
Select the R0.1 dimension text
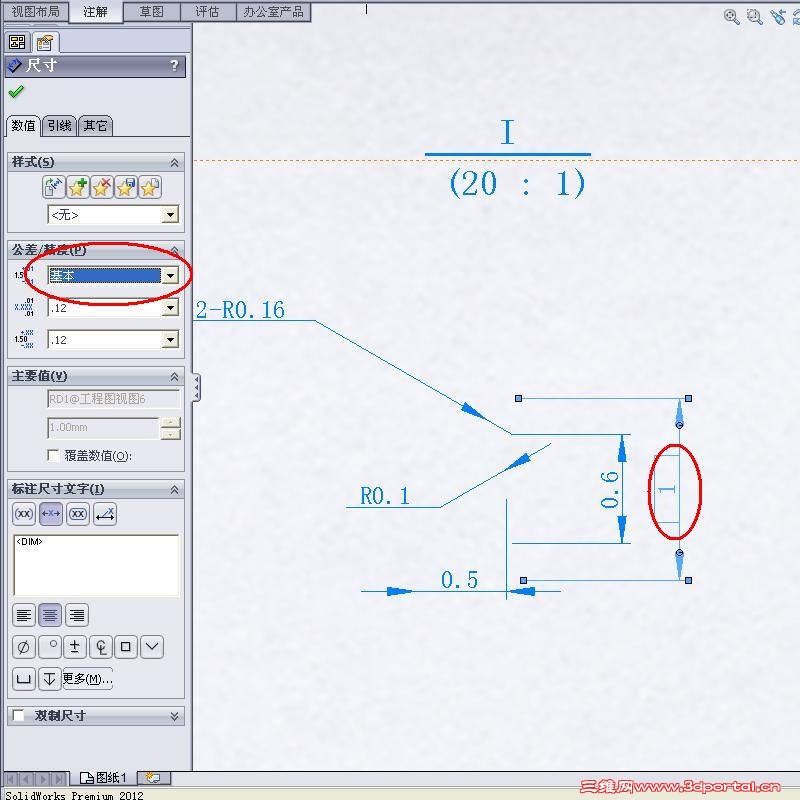point(385,496)
